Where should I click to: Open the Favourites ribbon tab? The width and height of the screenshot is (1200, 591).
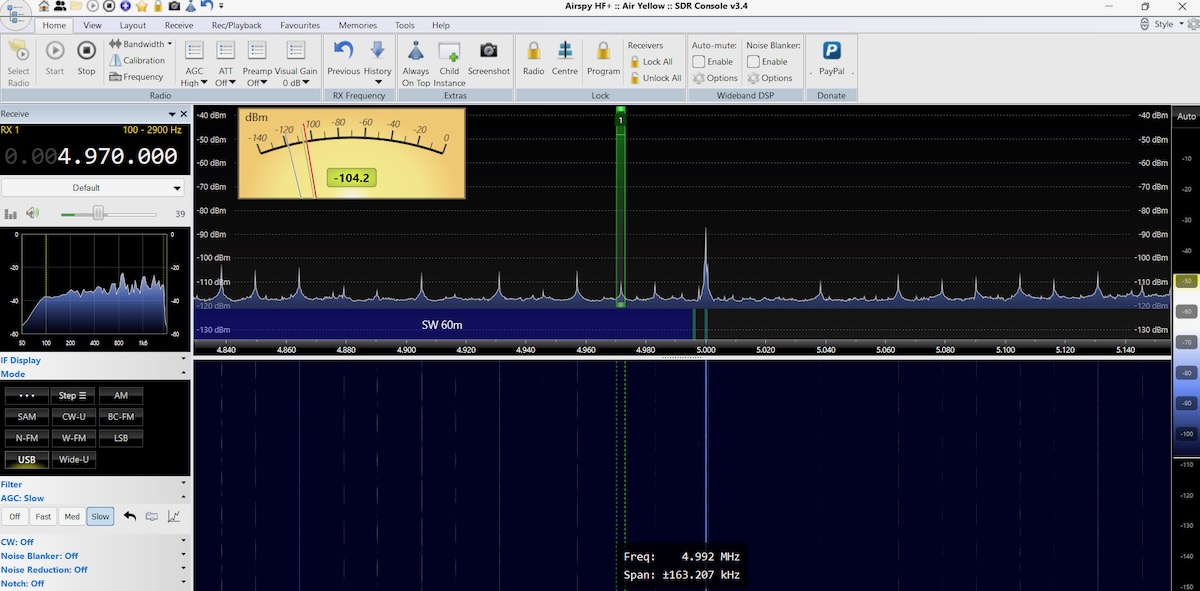pos(300,25)
